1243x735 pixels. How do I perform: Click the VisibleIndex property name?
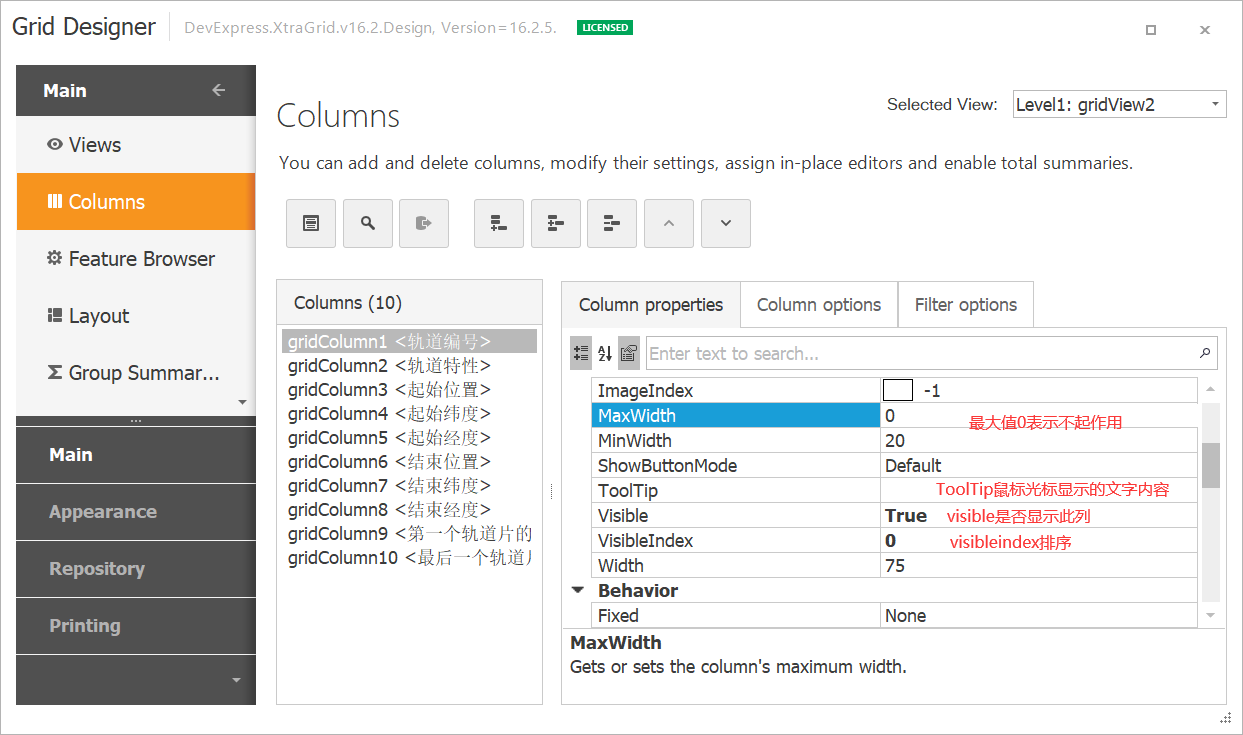coord(645,541)
